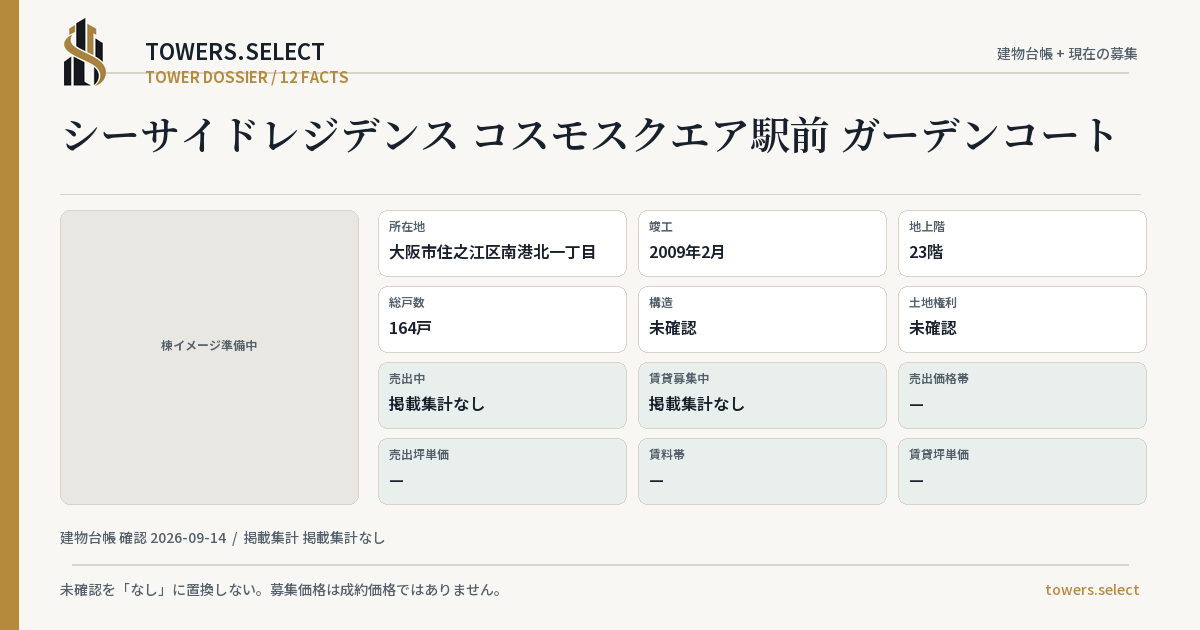
Task: Select the 所在地 card with 大阪市住之江区南港北一丁目
Action: 502,243
